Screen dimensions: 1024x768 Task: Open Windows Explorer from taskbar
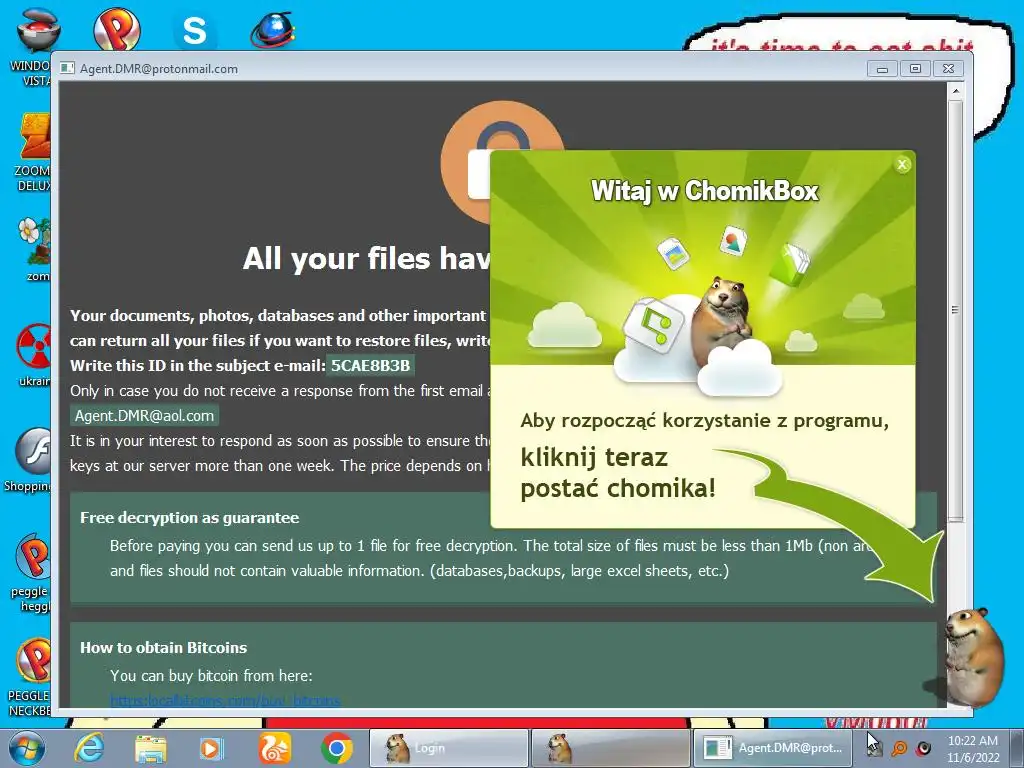150,748
